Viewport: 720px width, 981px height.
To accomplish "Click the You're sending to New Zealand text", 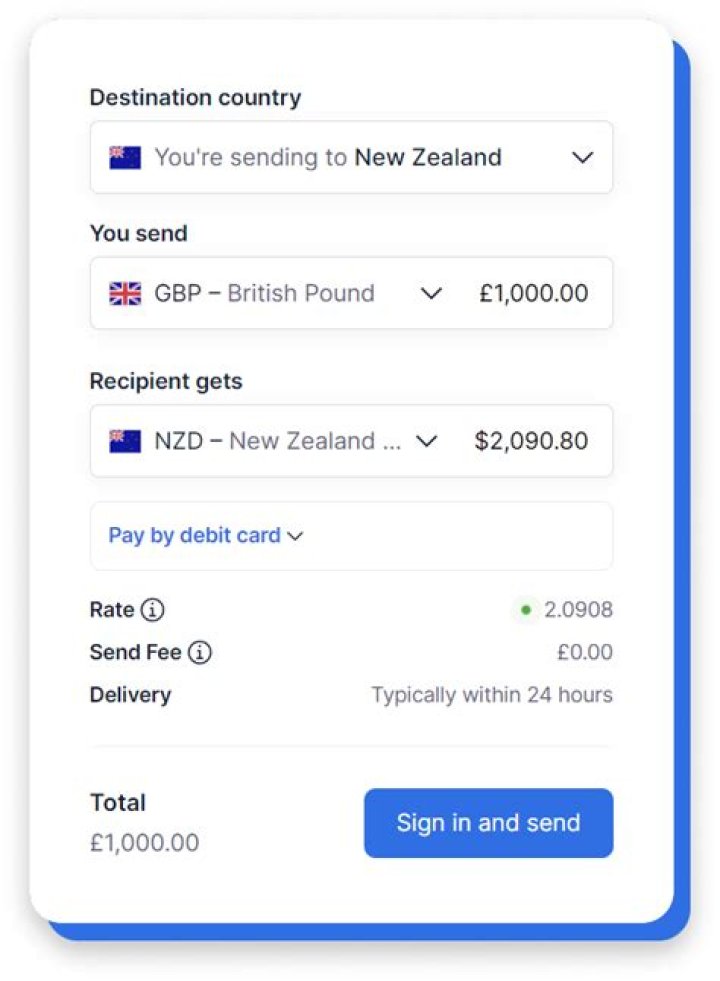I will [328, 156].
